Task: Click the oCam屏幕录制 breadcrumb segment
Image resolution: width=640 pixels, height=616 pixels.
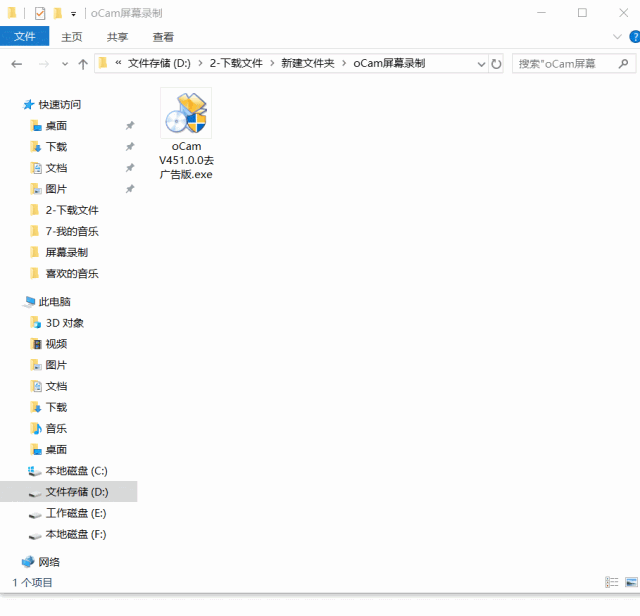Action: (x=389, y=64)
